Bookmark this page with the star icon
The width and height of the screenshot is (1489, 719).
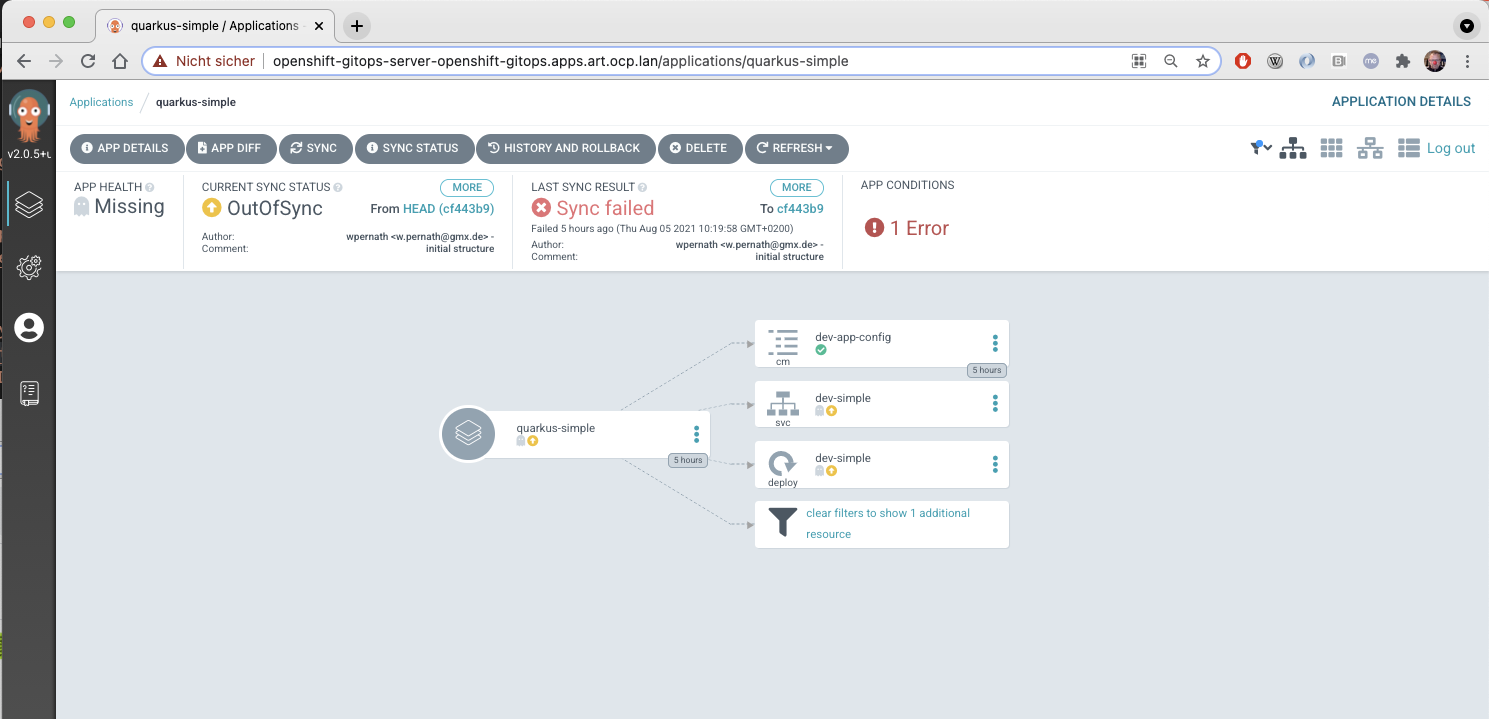tap(1202, 61)
